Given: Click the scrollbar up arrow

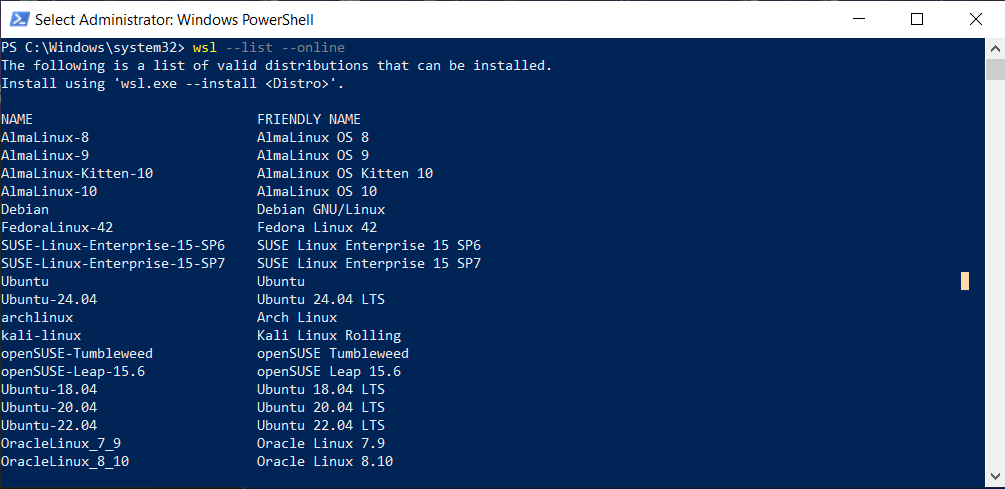Looking at the screenshot, I should point(995,47).
